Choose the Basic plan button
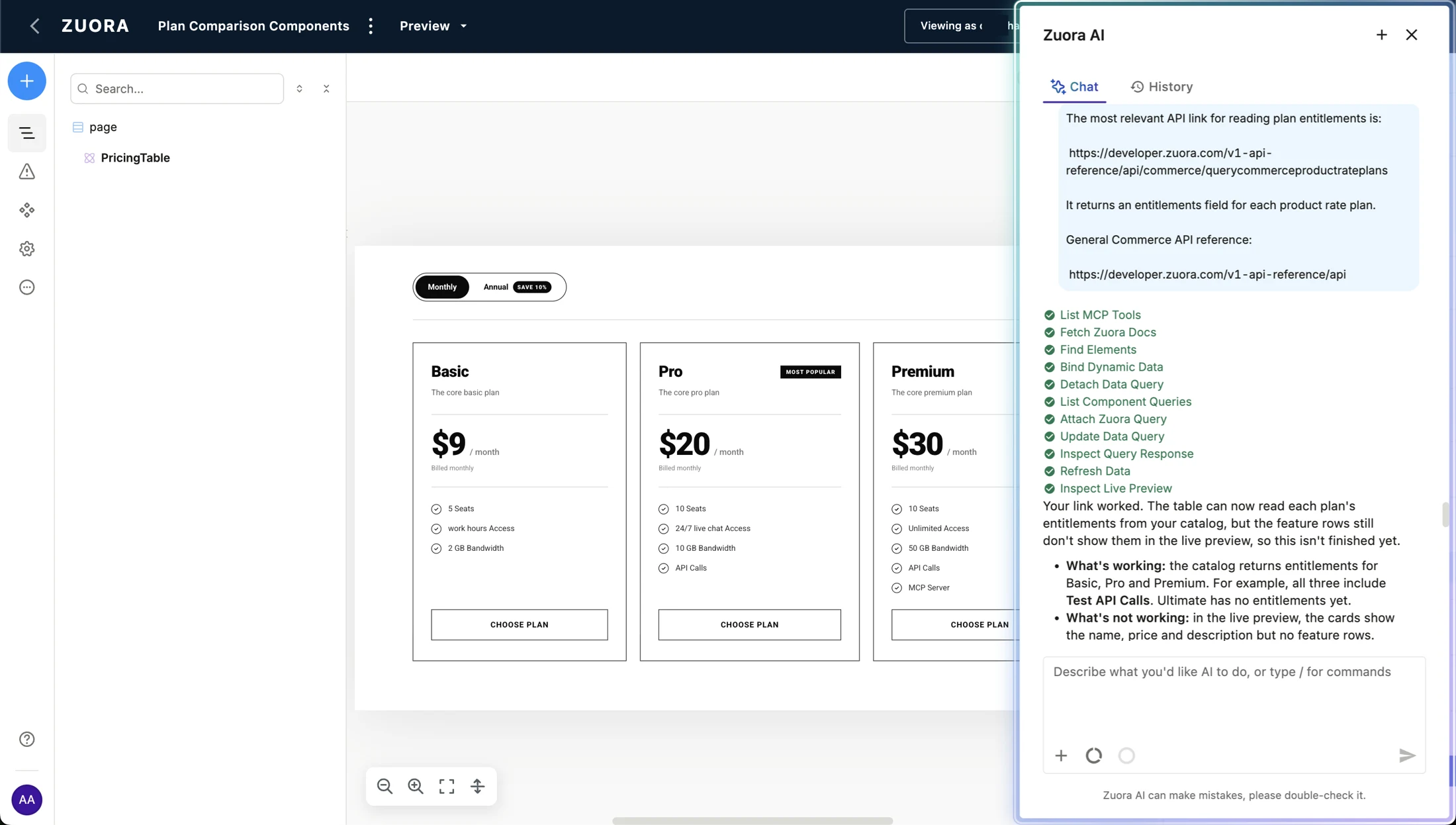This screenshot has height=825, width=1456. tap(519, 624)
